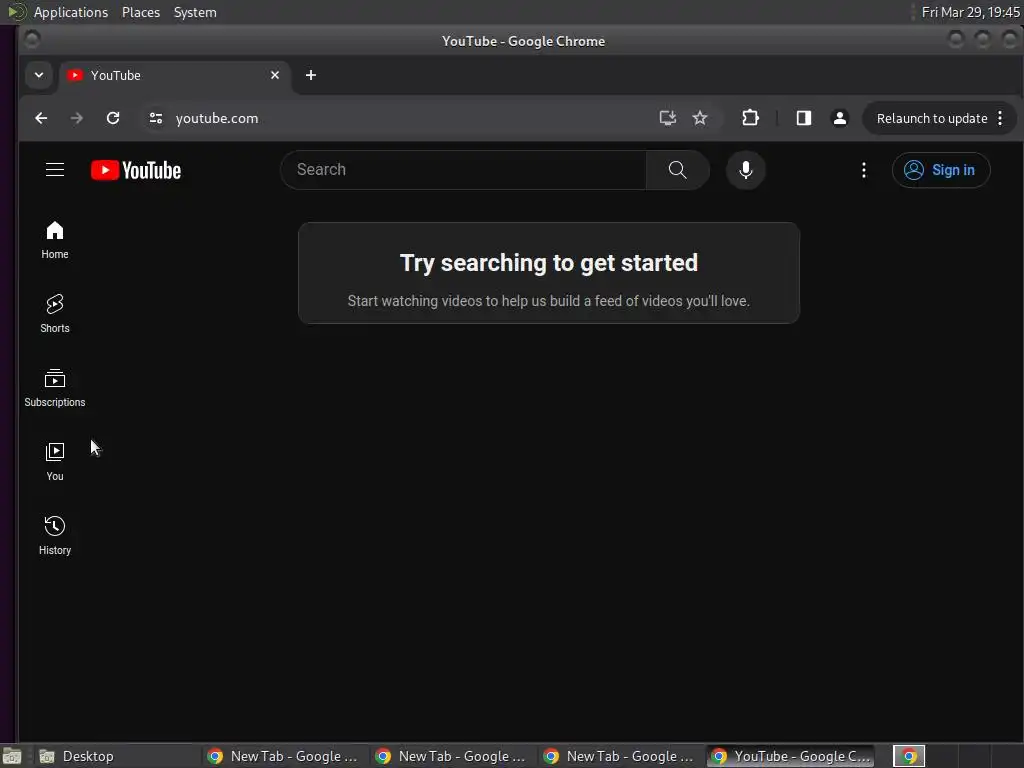Open the Chrome extensions puzzle icon

pos(750,118)
